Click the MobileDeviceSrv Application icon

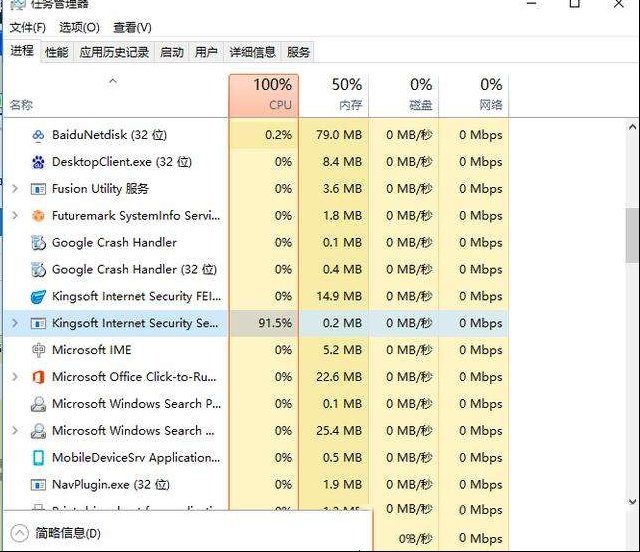38,458
